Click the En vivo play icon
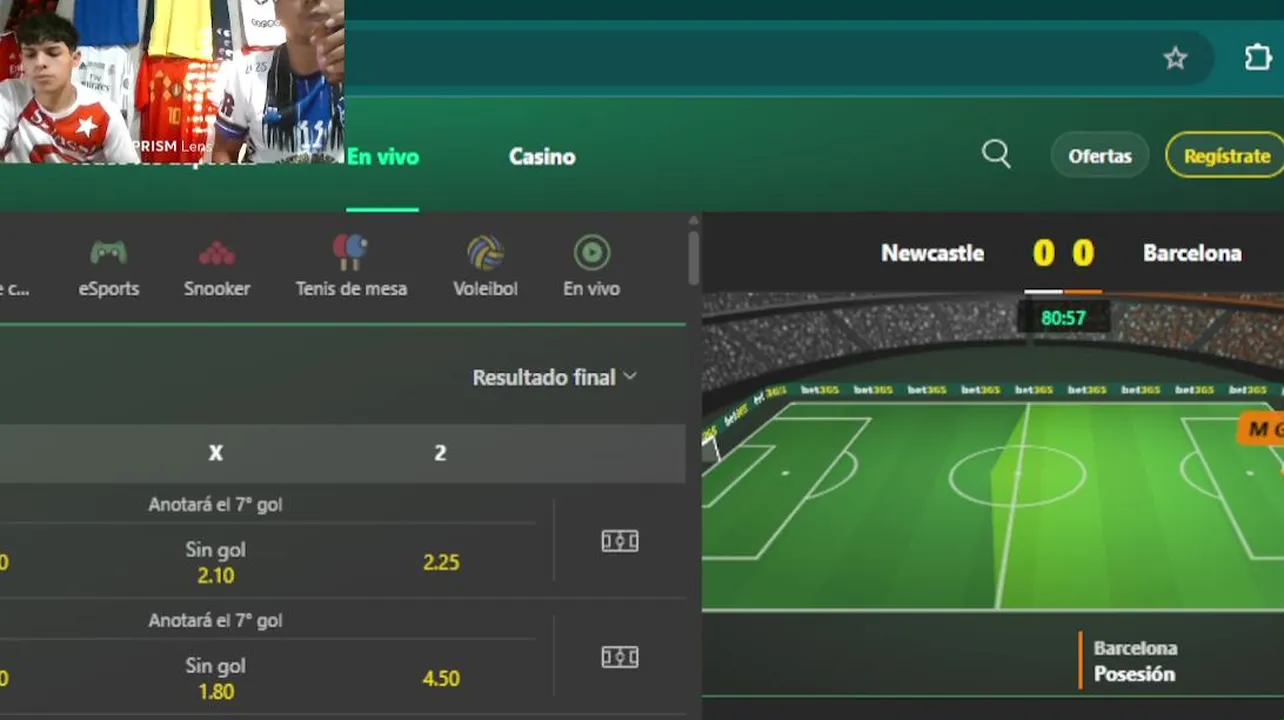 [x=592, y=253]
